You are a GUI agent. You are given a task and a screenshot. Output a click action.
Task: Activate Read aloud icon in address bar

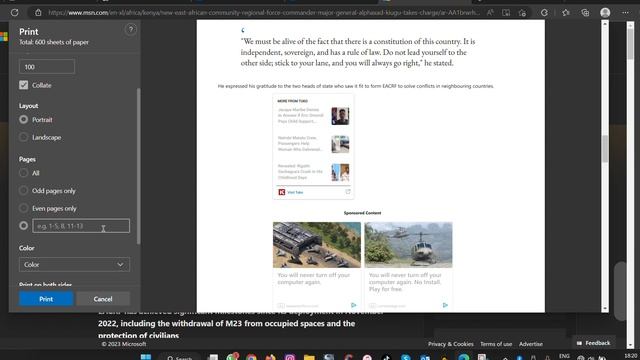[490, 13]
